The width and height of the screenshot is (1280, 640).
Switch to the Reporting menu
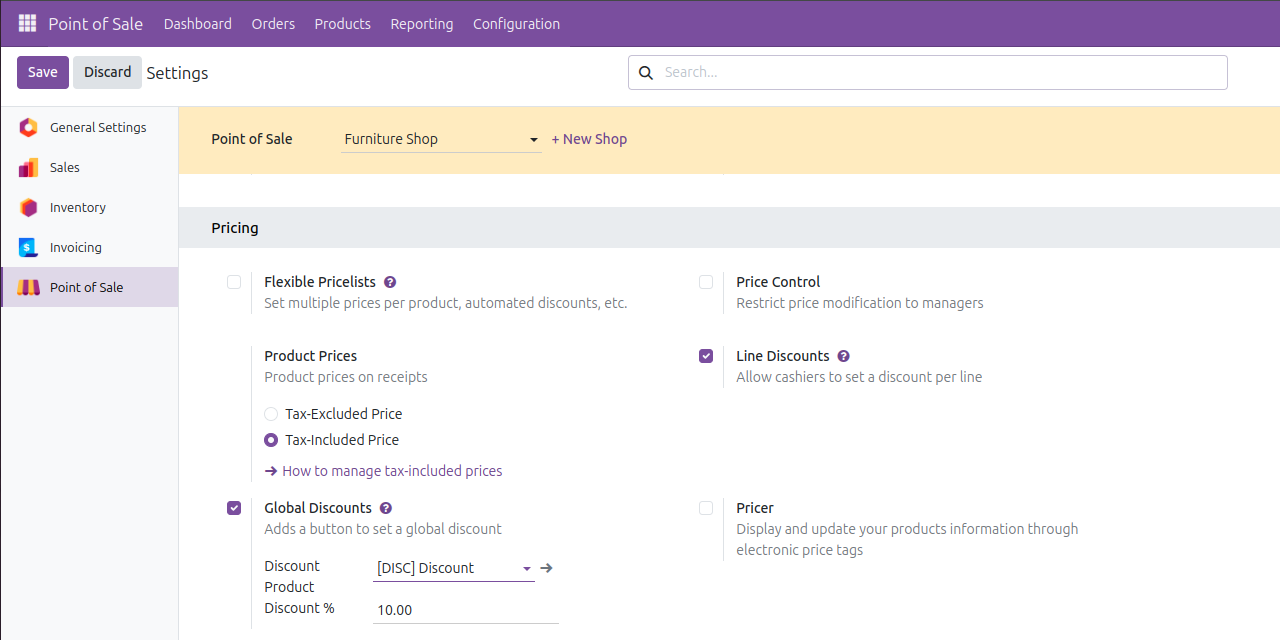tap(422, 23)
